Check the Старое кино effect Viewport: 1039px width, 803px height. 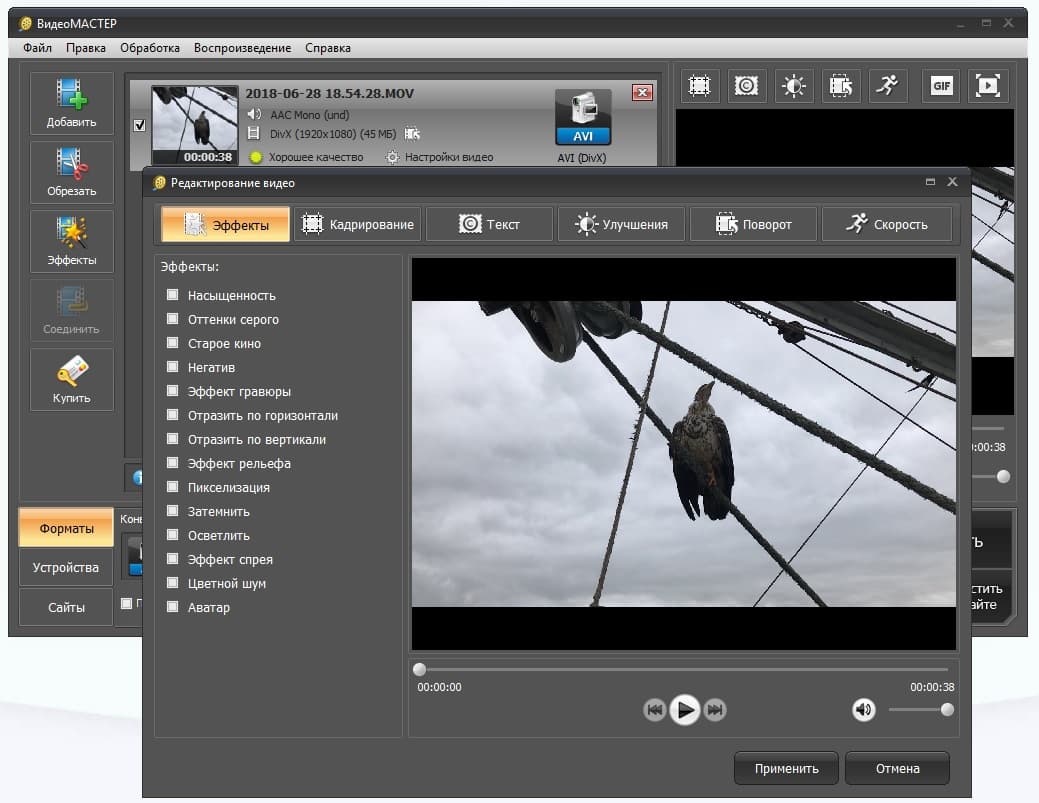tap(172, 343)
